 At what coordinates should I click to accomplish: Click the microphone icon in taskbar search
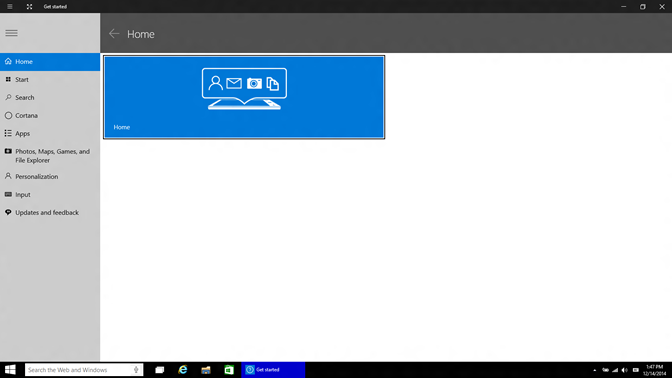click(x=136, y=370)
